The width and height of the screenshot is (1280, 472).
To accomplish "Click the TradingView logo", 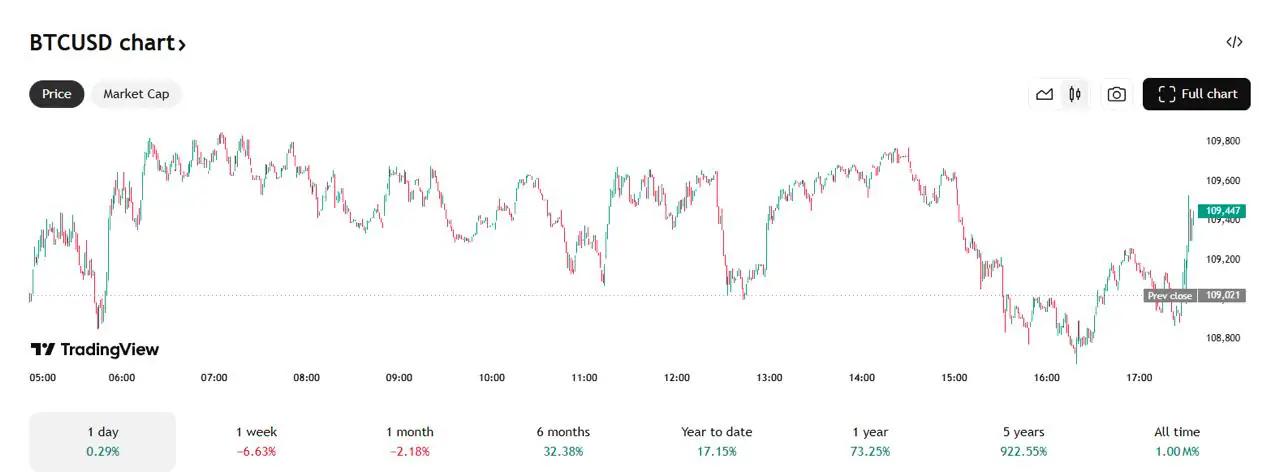I will point(95,349).
